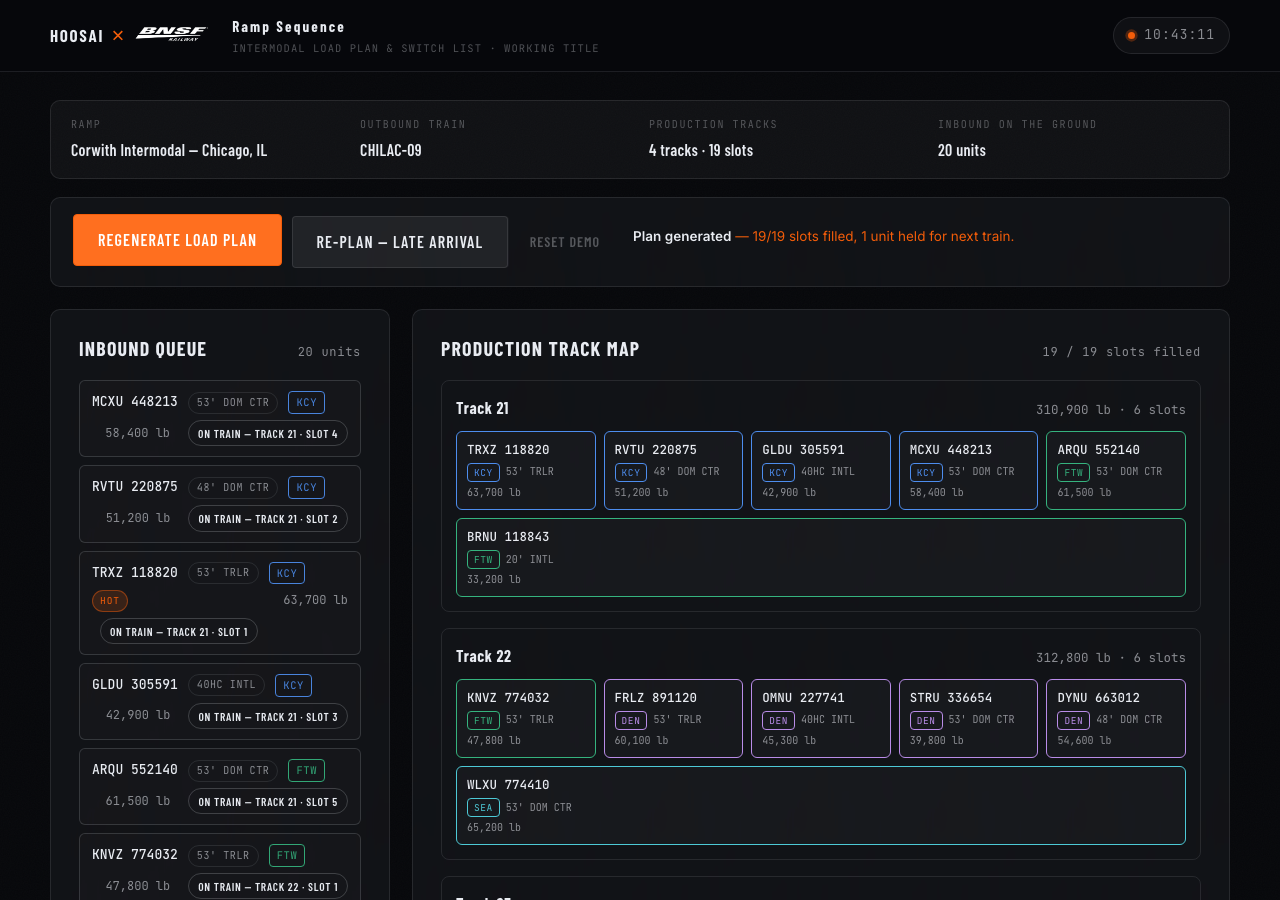Image resolution: width=1280 pixels, height=900 pixels.
Task: Click FTW tag on KNVZ 774032 queue row
Action: click(287, 855)
